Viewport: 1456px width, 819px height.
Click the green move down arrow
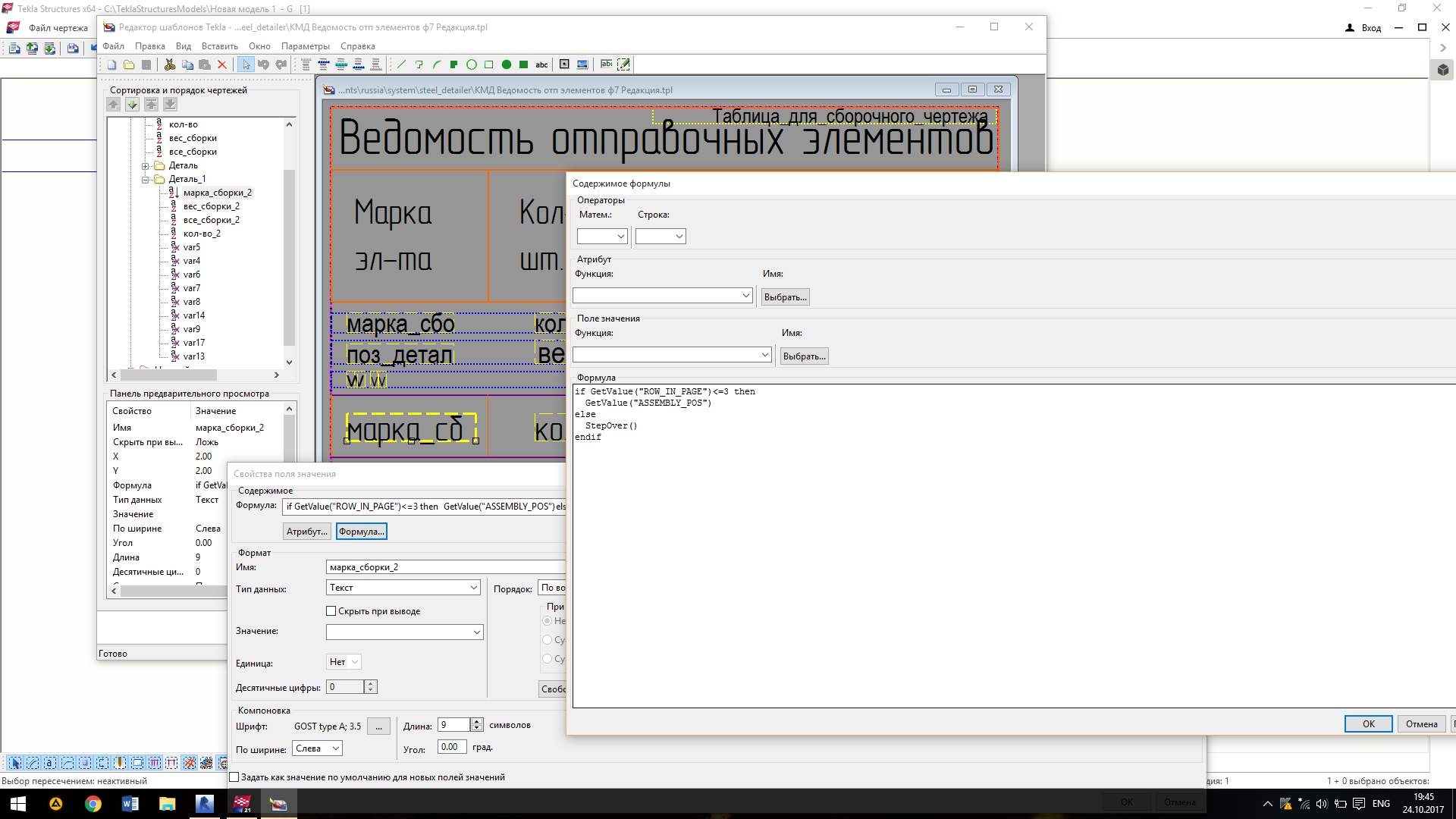[132, 105]
